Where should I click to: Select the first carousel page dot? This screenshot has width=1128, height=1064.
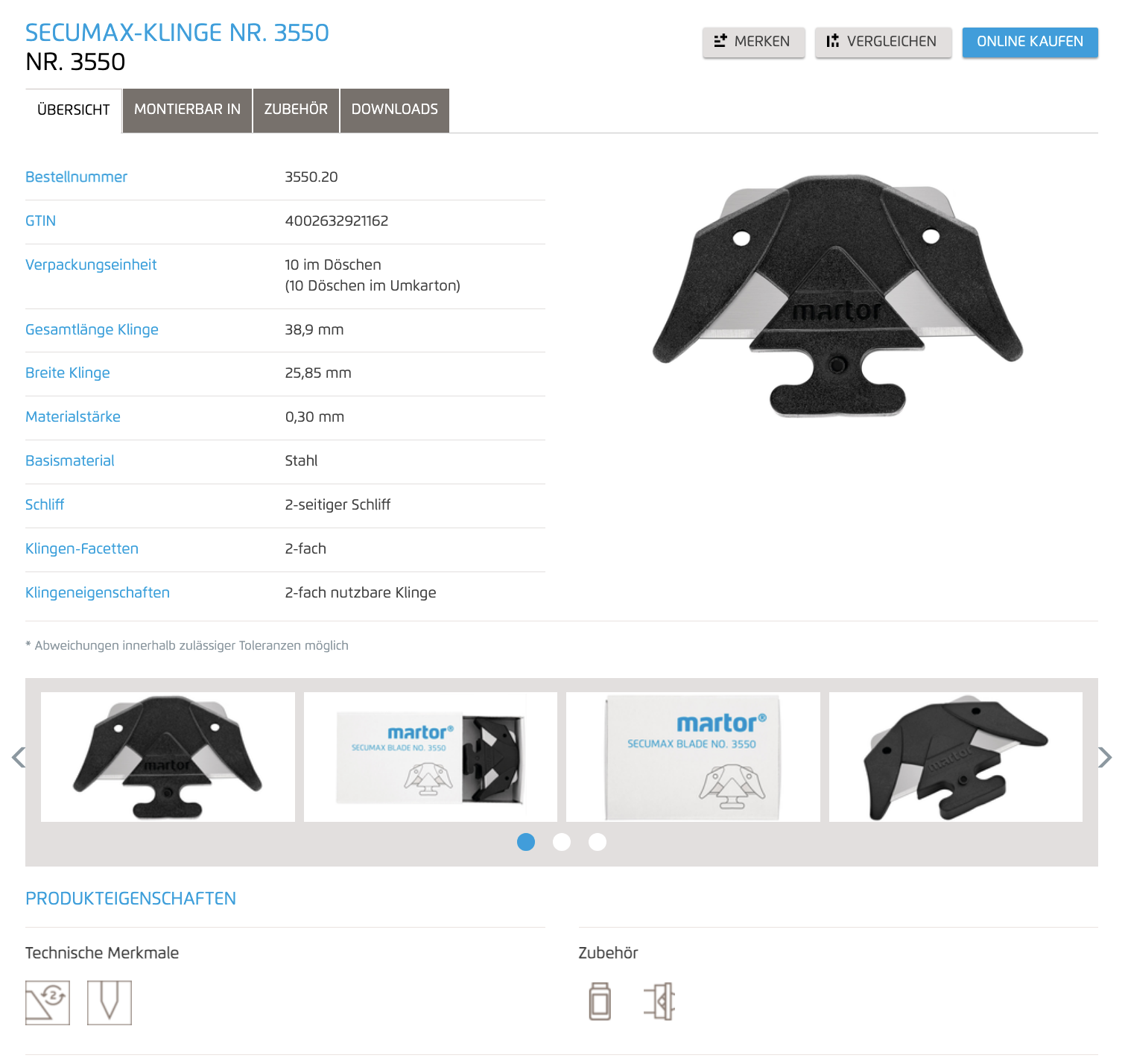(x=526, y=842)
